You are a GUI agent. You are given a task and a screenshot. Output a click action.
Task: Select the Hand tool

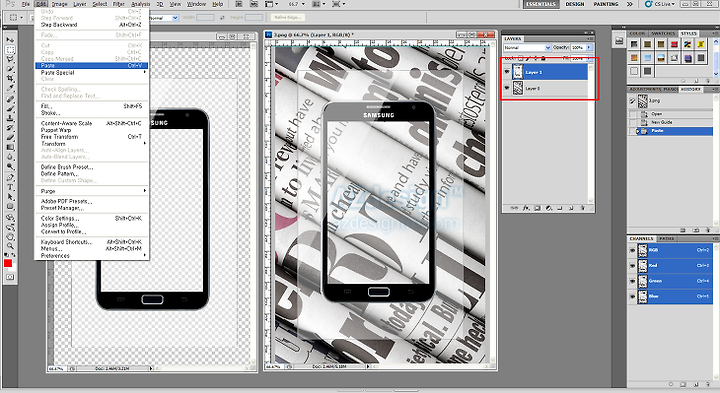coord(10,237)
